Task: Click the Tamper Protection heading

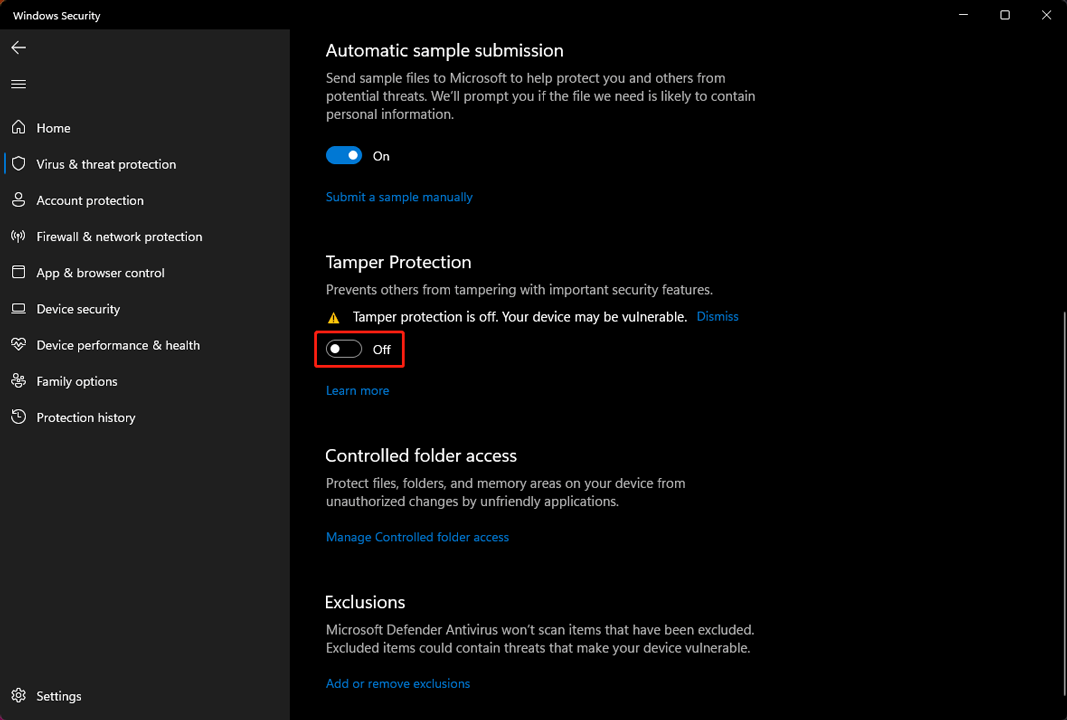Action: coord(398,262)
